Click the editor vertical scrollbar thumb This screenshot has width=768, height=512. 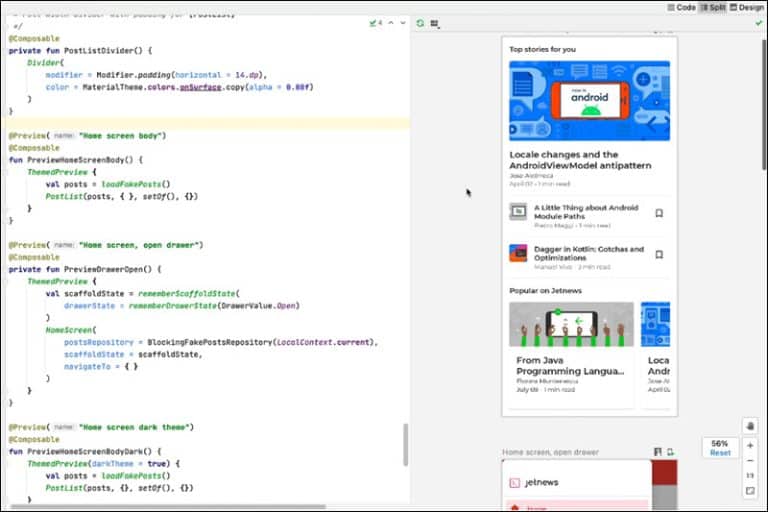[405, 444]
